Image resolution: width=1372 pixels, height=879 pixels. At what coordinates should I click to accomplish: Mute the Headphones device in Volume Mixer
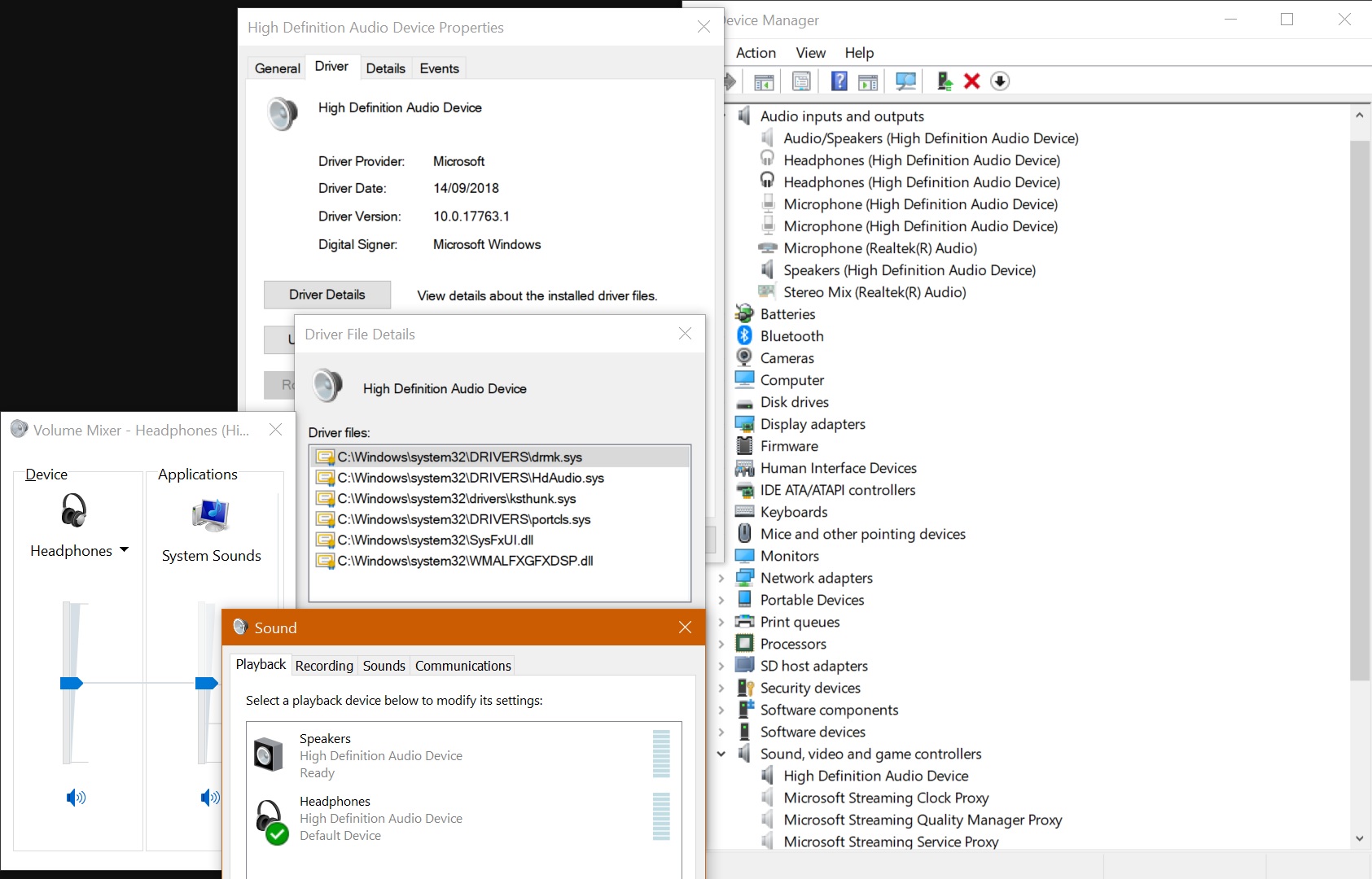tap(76, 797)
